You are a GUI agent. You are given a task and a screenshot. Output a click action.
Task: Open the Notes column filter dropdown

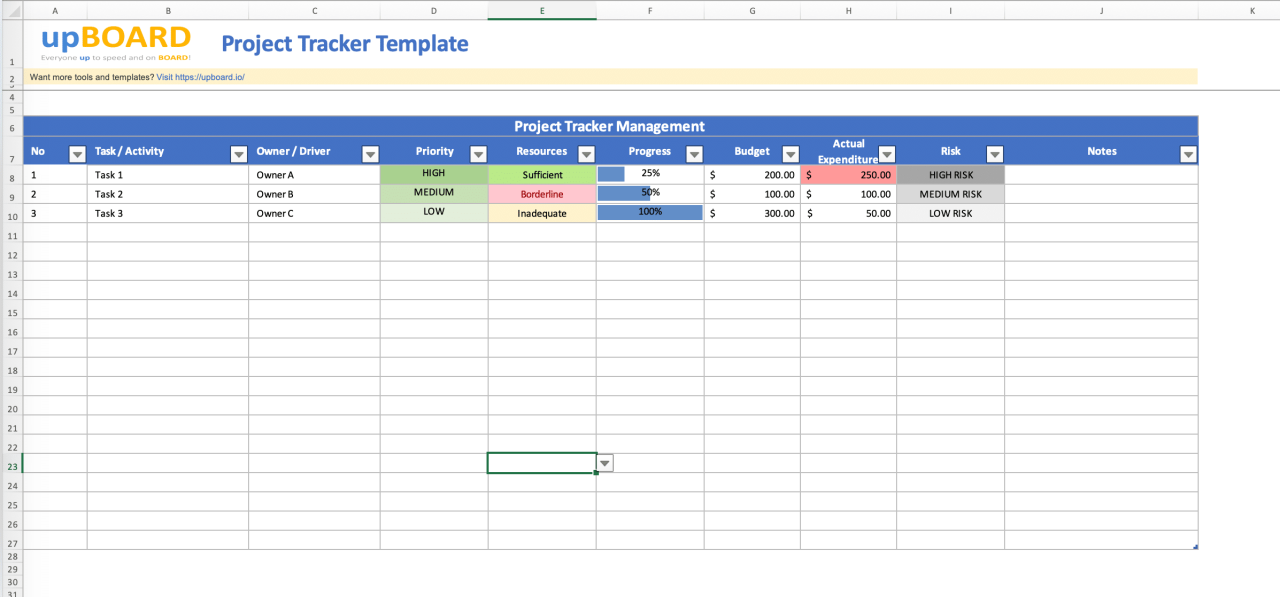click(x=1188, y=154)
